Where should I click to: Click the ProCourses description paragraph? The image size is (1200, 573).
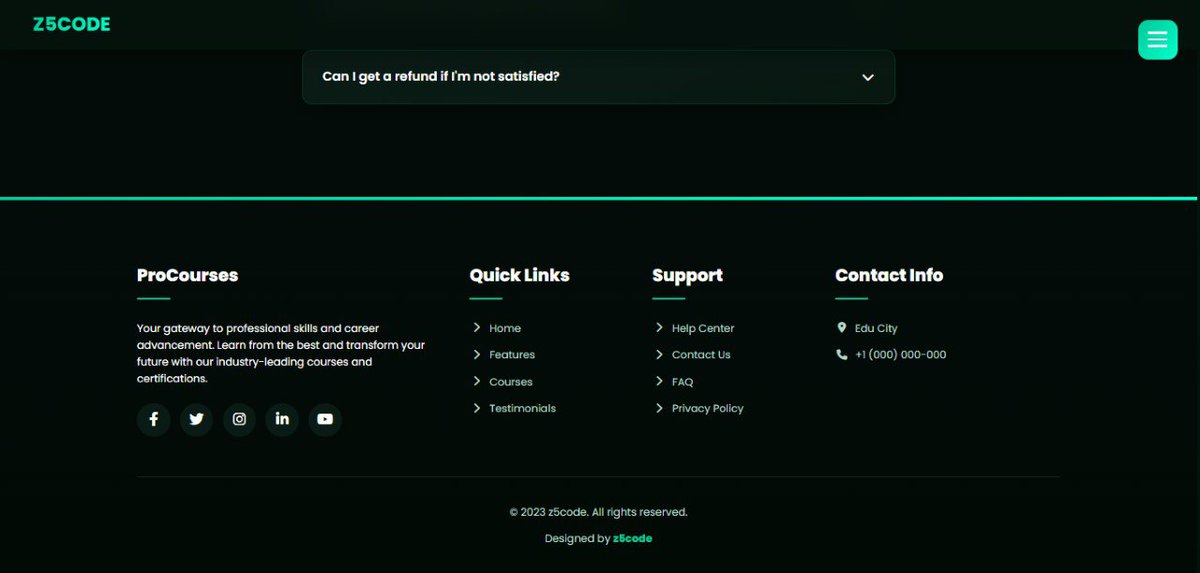281,353
